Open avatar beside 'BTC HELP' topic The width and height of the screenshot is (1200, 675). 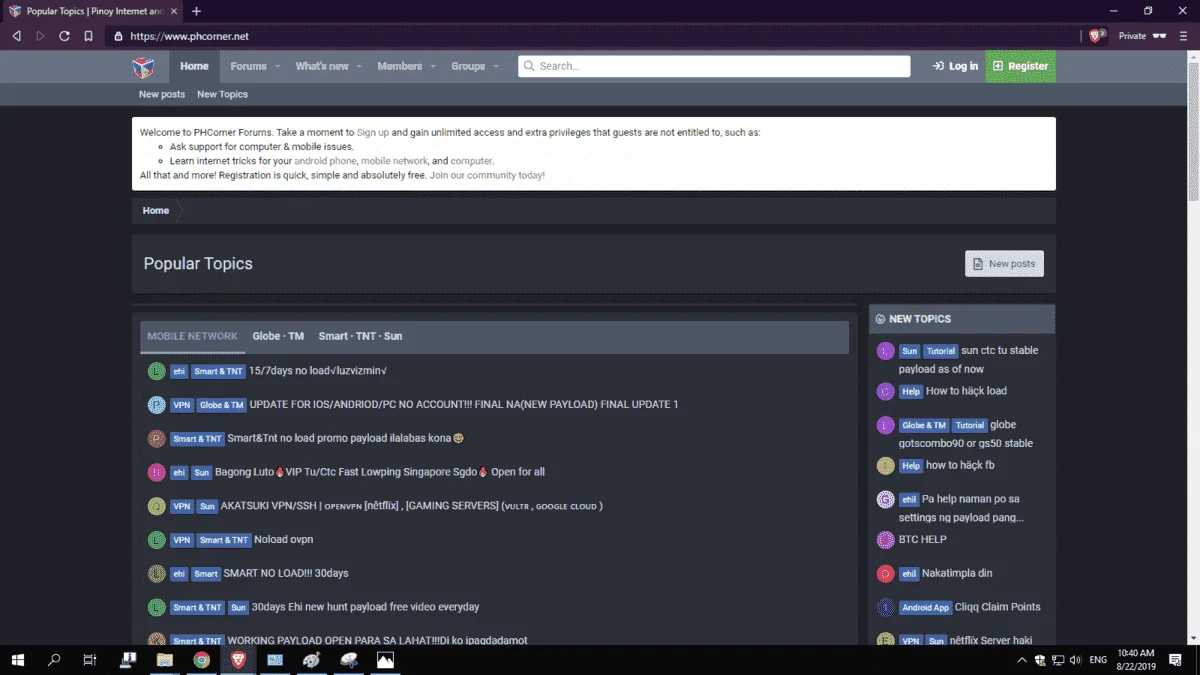[885, 540]
